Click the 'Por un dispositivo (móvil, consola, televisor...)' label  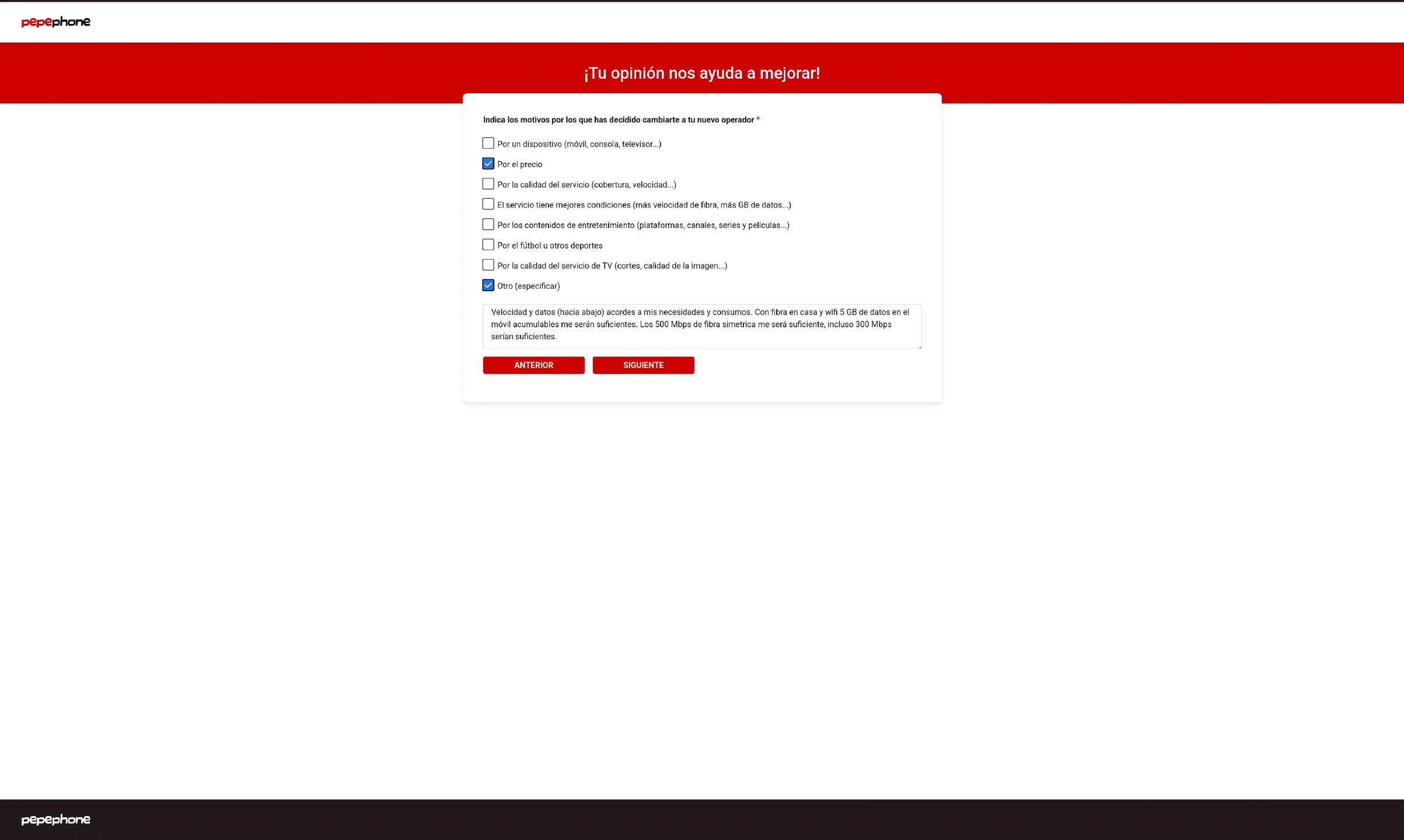(x=579, y=144)
